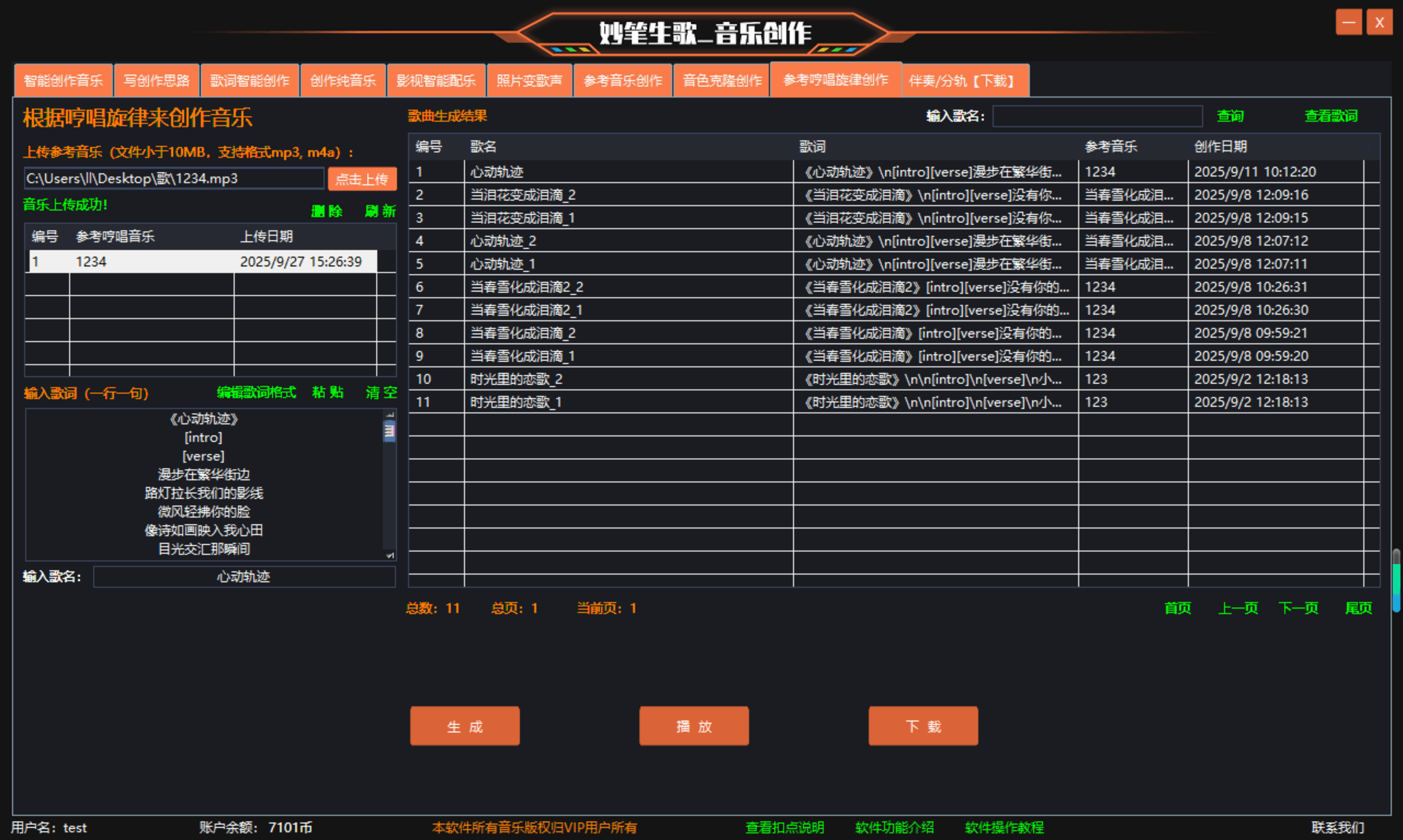The width and height of the screenshot is (1403, 840).
Task: Click 查看歌词 to view lyrics
Action: coord(1331,116)
